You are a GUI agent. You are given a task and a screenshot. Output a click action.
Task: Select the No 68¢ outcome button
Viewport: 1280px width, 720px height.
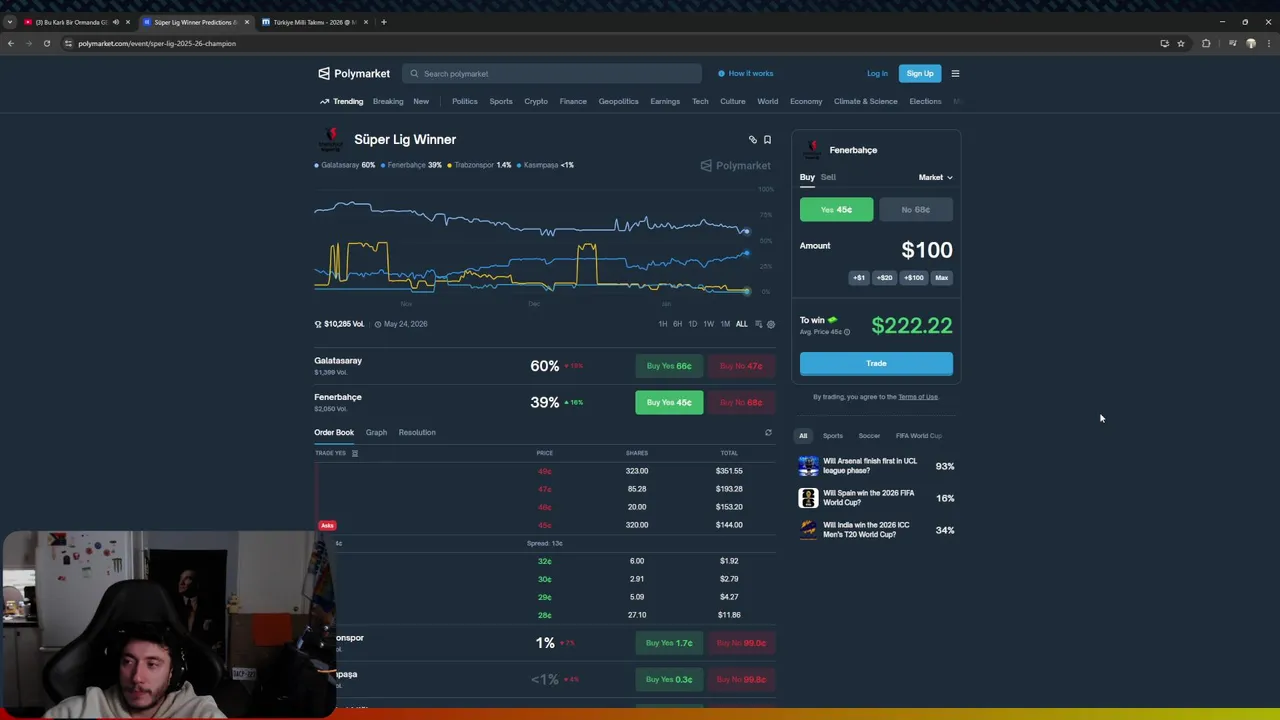point(916,210)
